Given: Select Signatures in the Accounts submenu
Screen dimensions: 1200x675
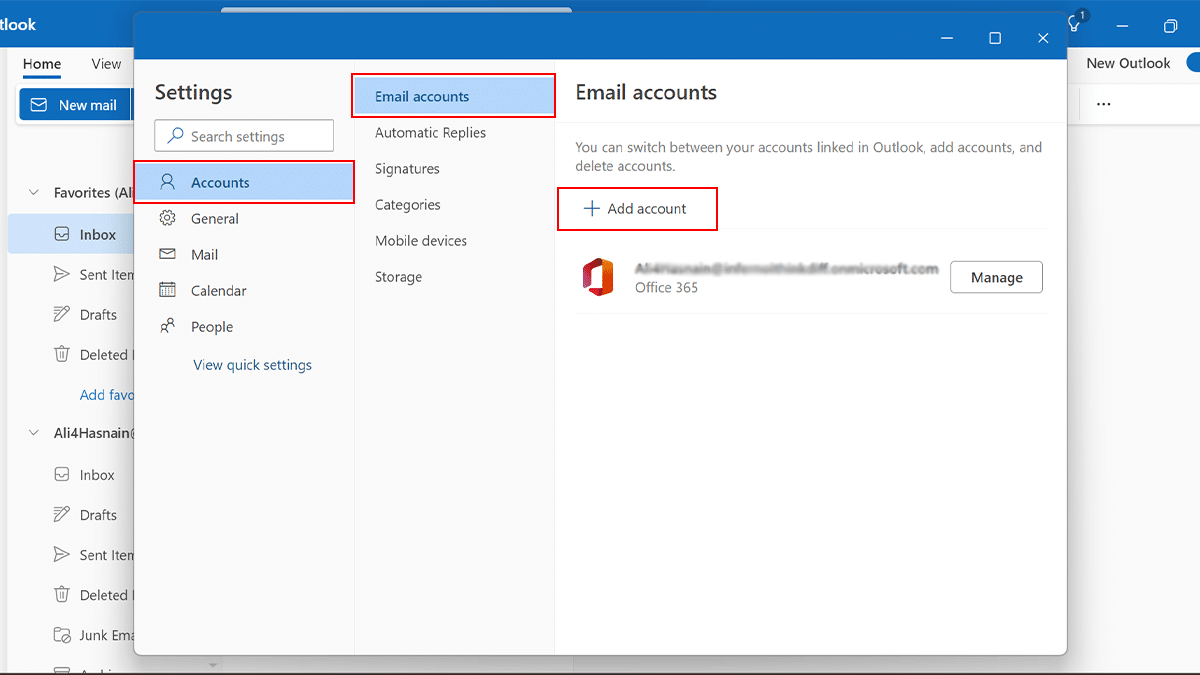Looking at the screenshot, I should click(407, 168).
